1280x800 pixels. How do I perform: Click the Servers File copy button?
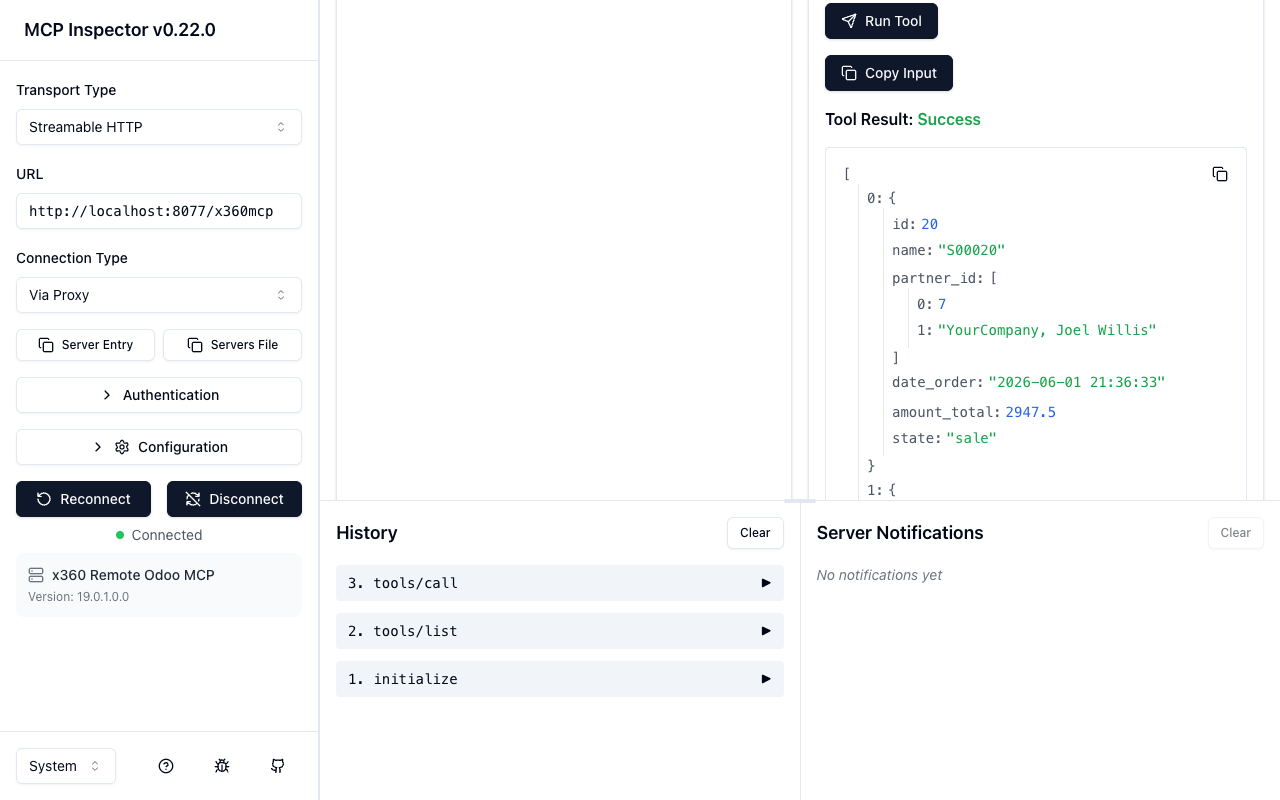(232, 345)
